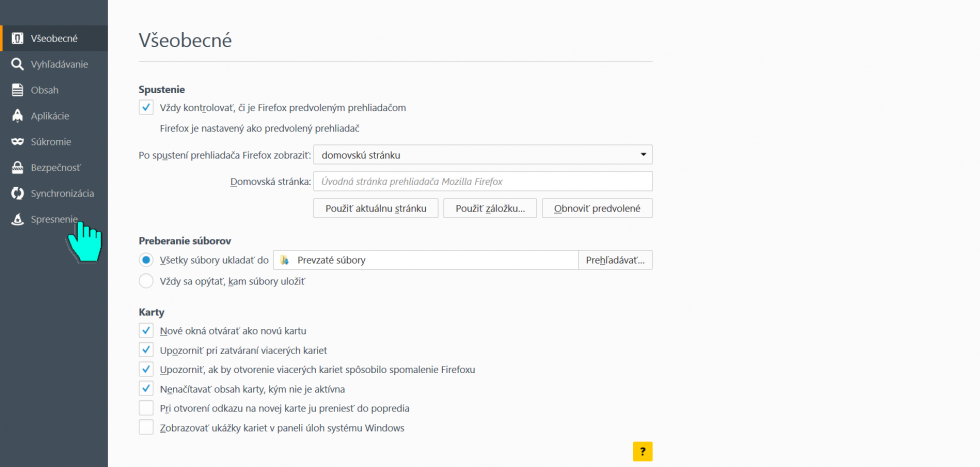Click the Všeobecné sidebar icon
The image size is (980, 467).
18,38
